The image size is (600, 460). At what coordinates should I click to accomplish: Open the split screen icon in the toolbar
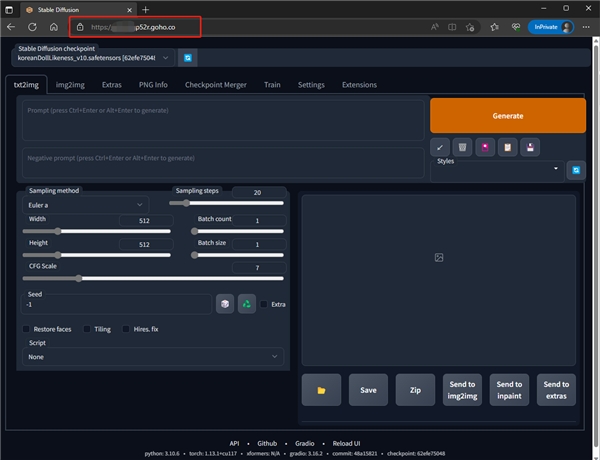[x=452, y=27]
